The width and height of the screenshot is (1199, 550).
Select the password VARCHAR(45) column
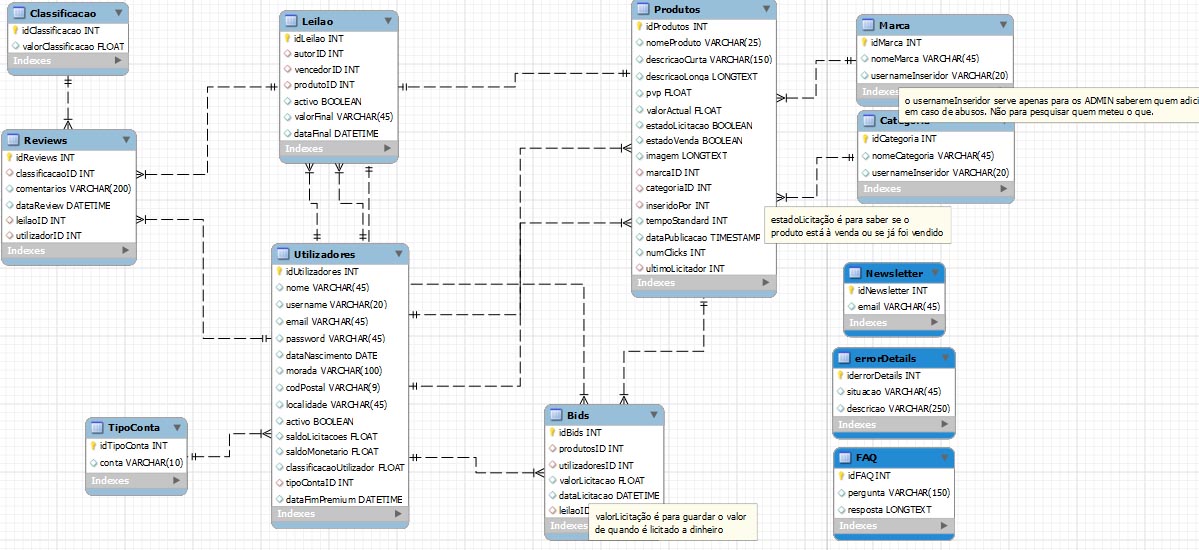click(x=334, y=339)
